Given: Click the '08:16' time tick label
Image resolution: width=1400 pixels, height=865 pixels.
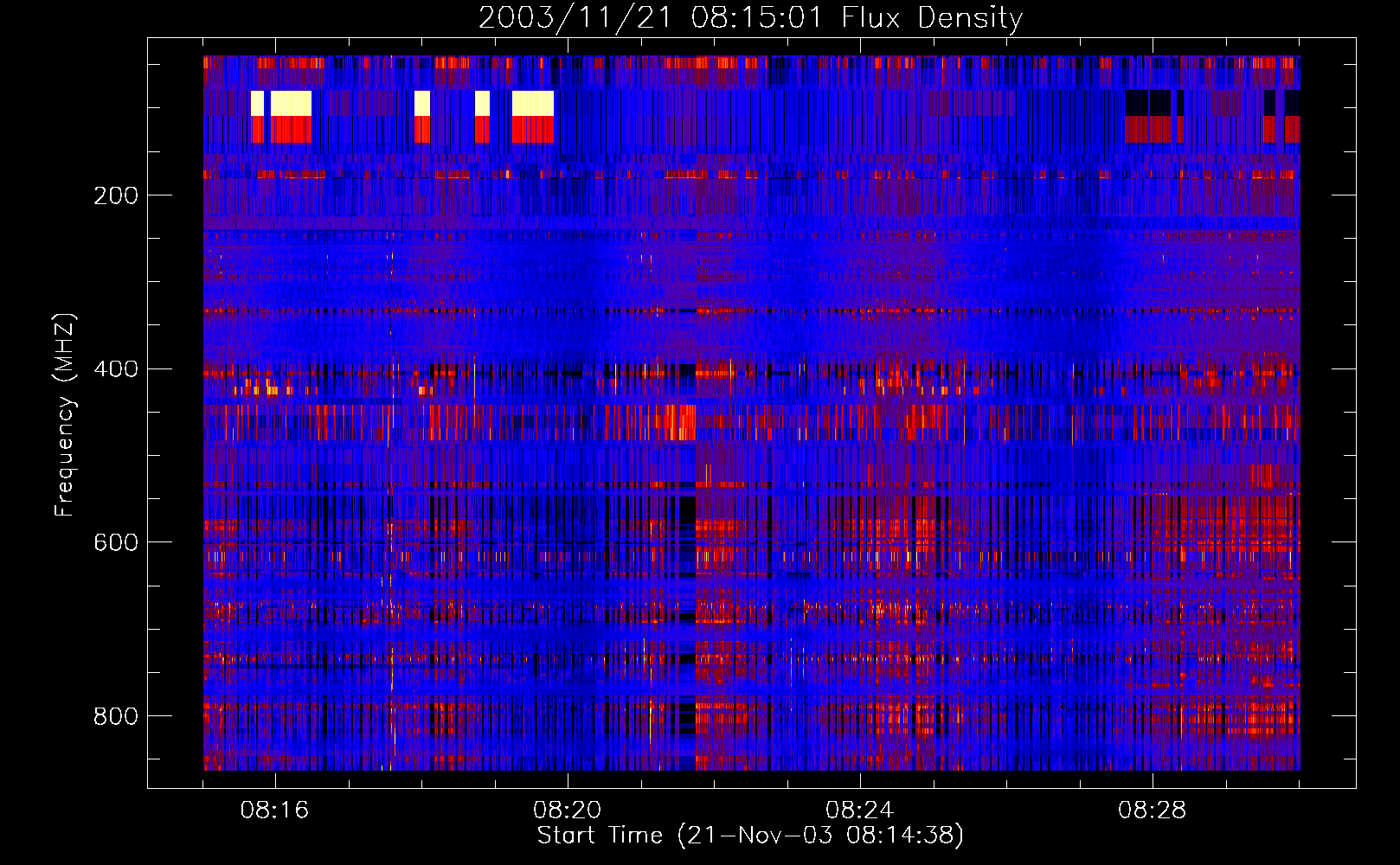Looking at the screenshot, I should [275, 811].
